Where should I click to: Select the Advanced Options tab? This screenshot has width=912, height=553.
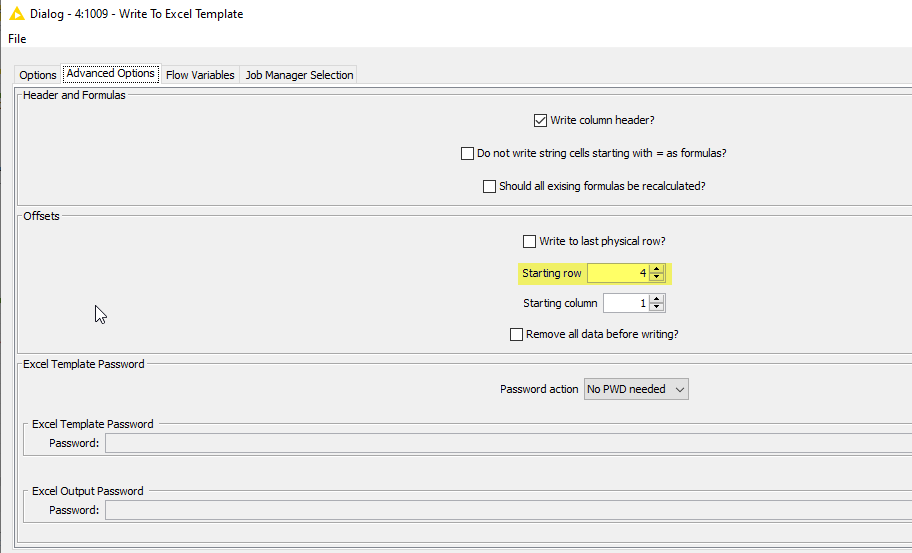(110, 74)
